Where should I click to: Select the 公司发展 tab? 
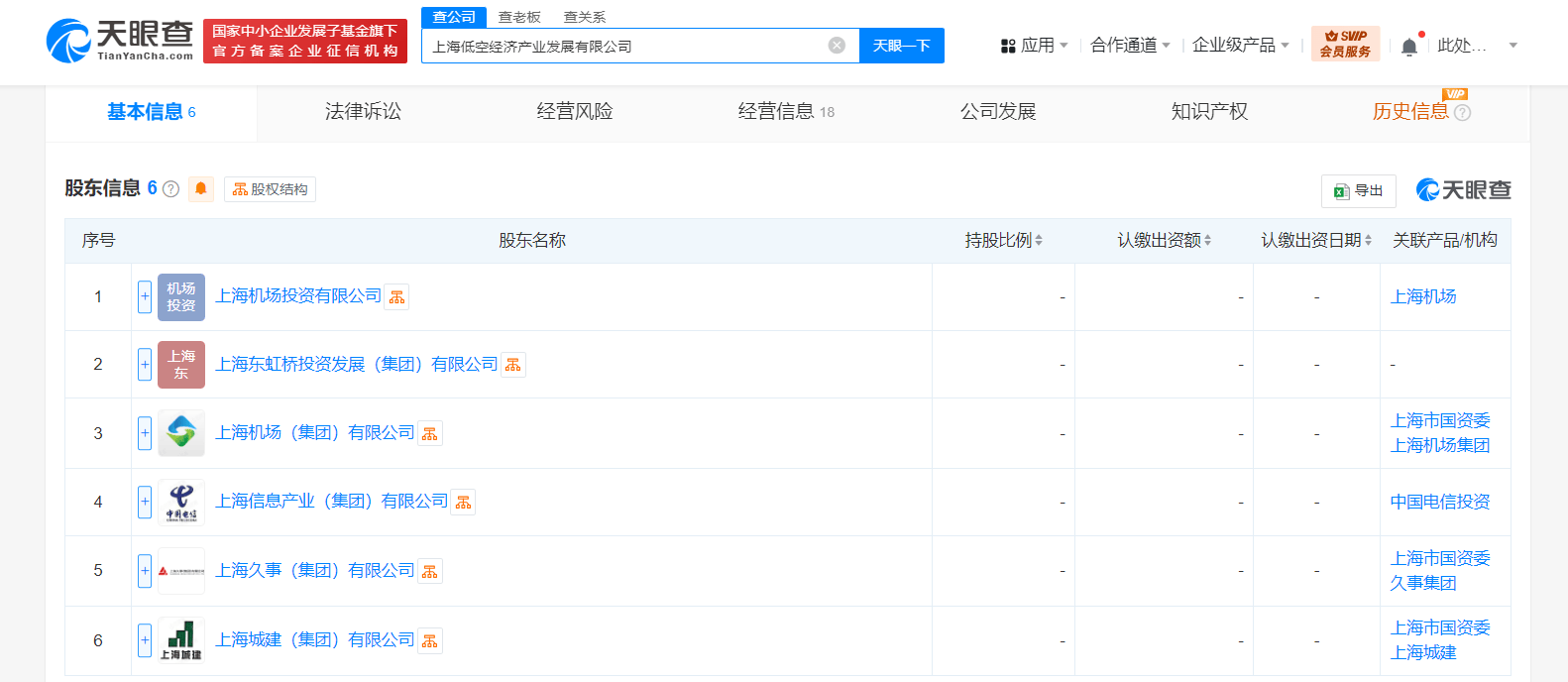coord(998,112)
